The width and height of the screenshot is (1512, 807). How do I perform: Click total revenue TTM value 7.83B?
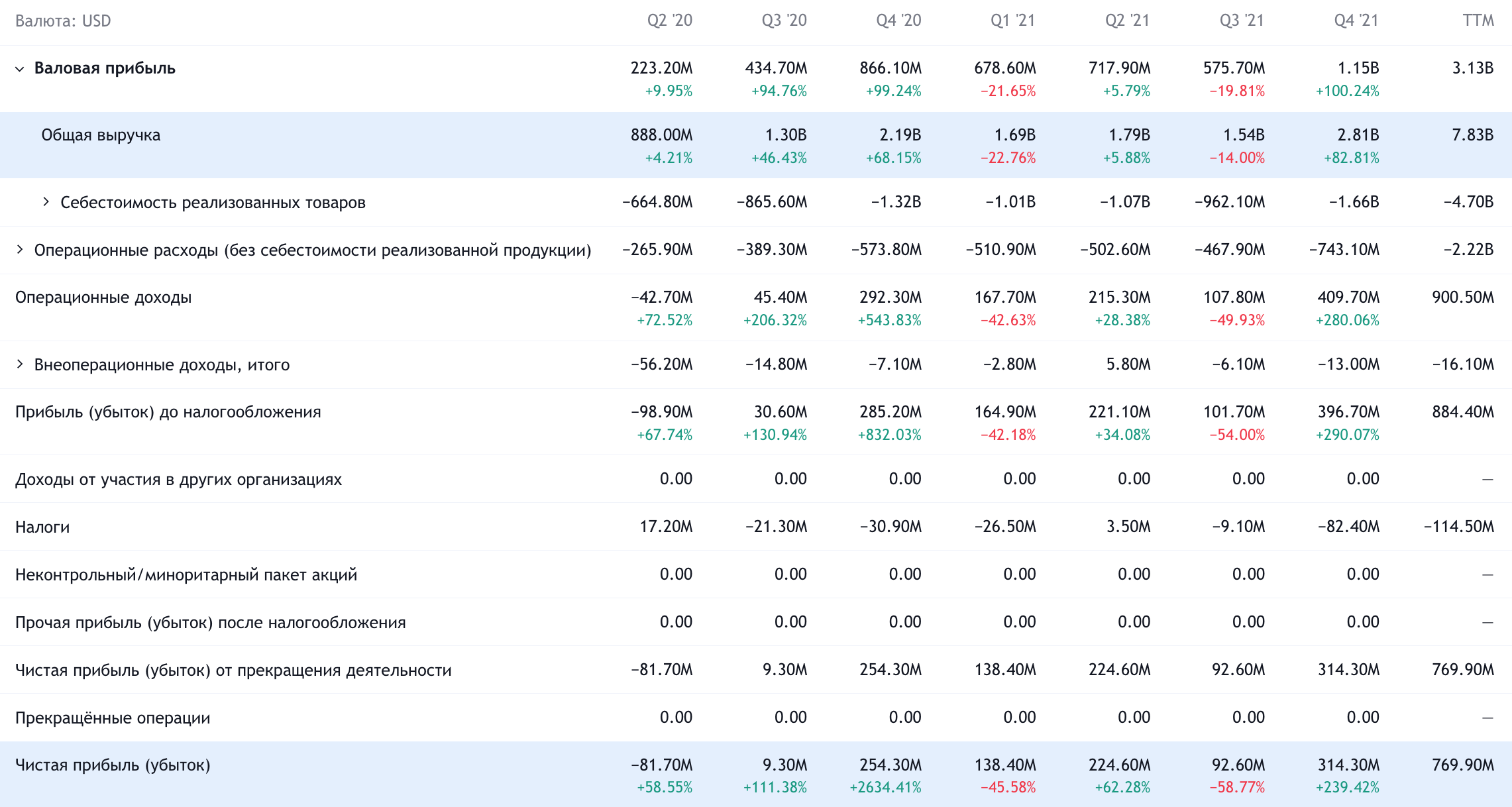pos(1473,135)
